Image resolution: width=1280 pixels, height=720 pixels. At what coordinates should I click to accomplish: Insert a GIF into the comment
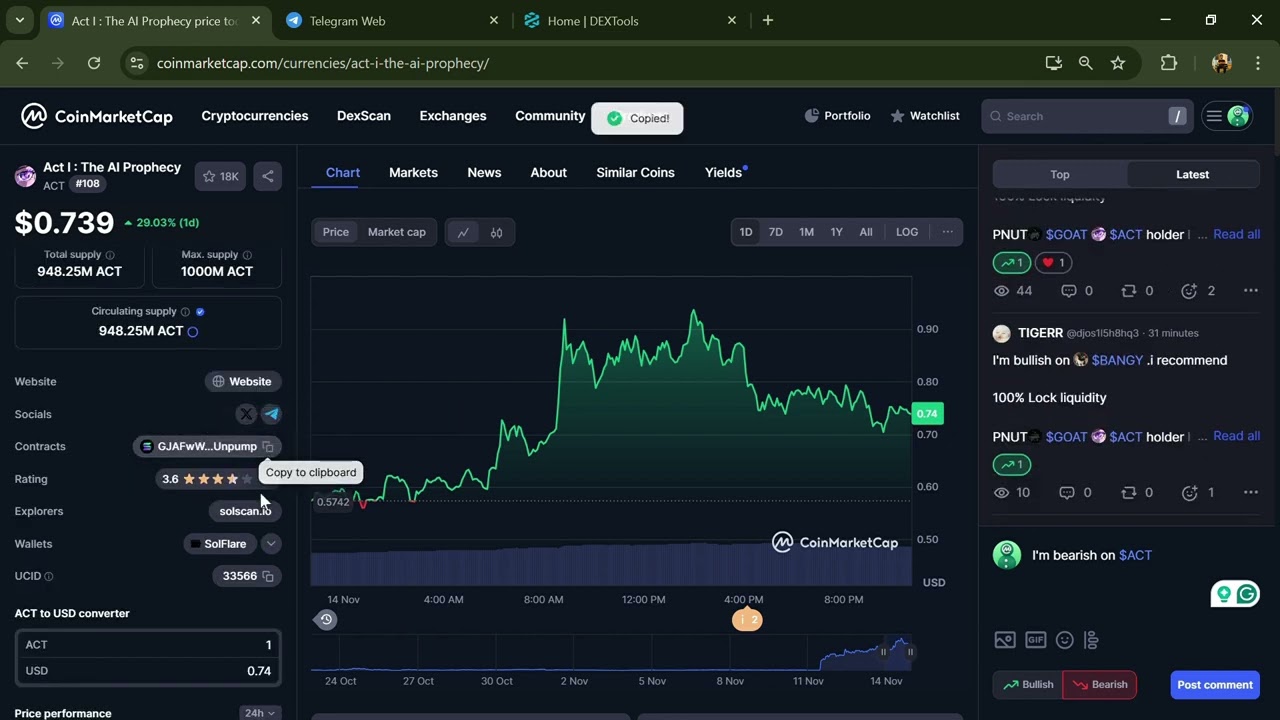(1035, 640)
